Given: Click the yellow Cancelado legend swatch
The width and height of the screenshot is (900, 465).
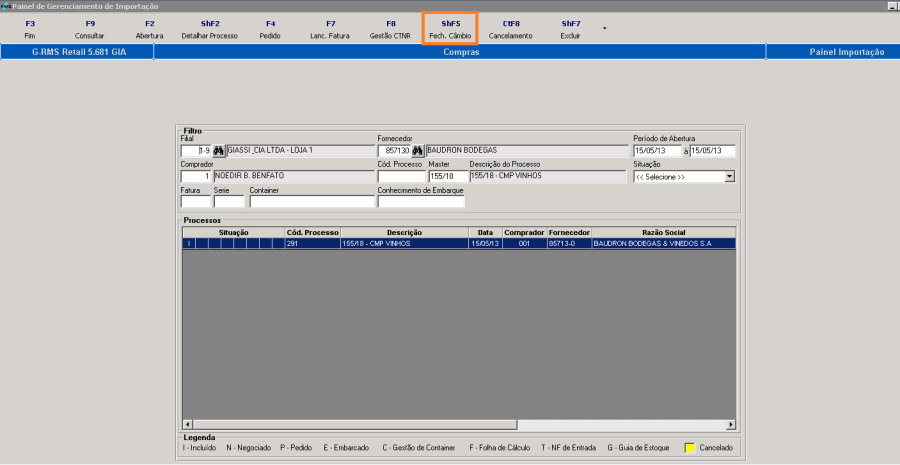Looking at the screenshot, I should 690,448.
